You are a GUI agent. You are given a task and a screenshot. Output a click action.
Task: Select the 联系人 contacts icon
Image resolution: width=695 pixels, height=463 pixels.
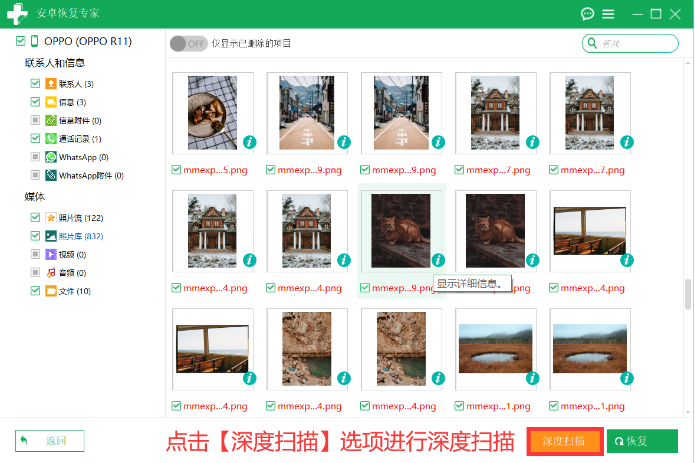click(51, 84)
